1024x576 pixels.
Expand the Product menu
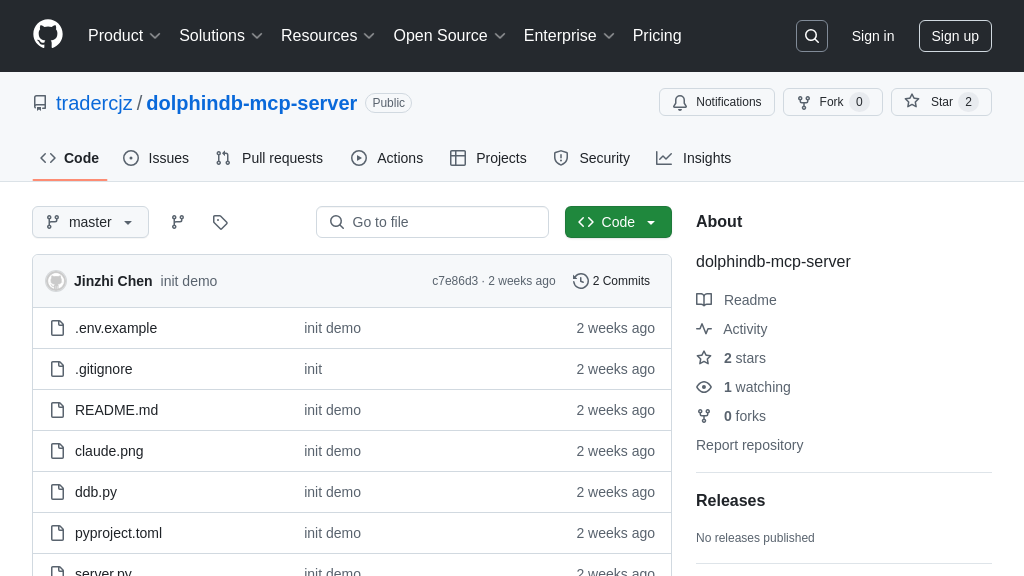coord(124,36)
